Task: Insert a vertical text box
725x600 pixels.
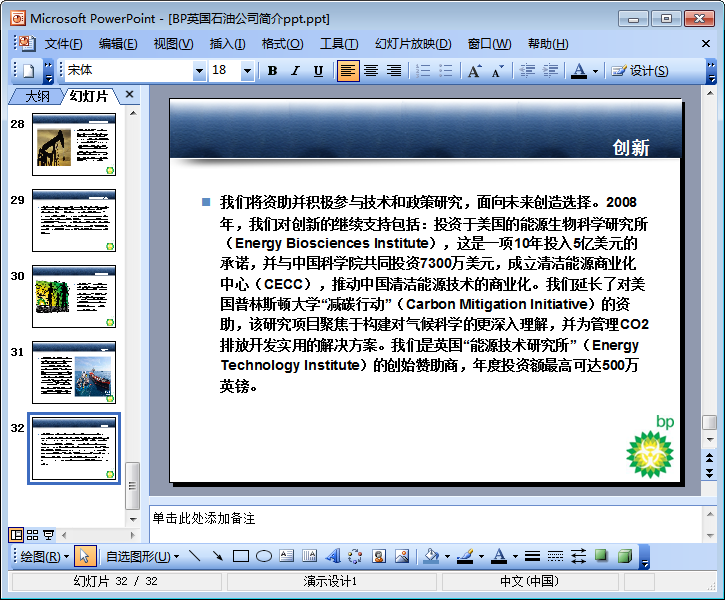Action: point(309,556)
